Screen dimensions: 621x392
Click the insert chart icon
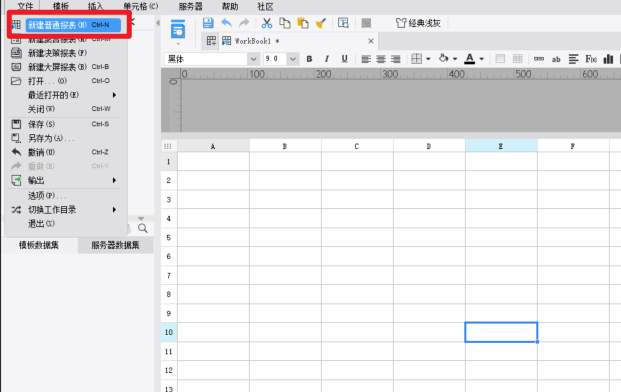click(x=608, y=59)
